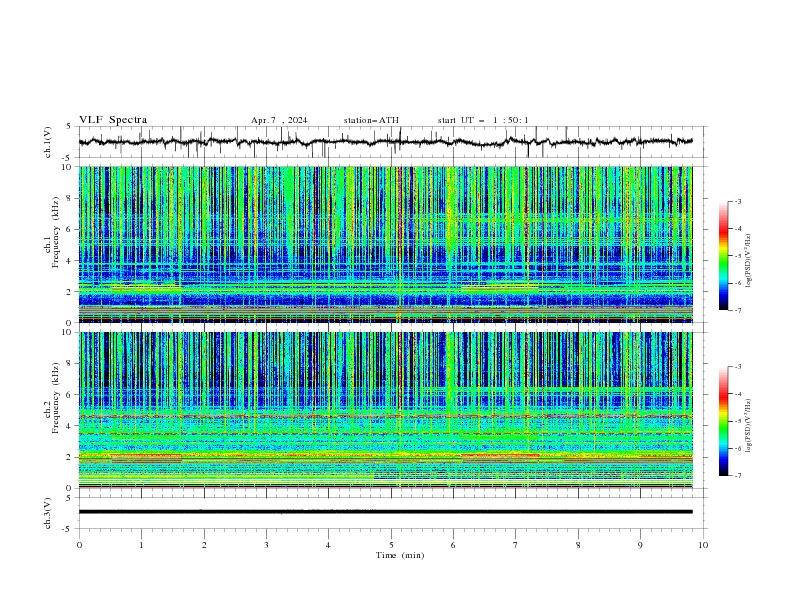The image size is (792, 612).
Task: Click the "station=ATH" header label
Action: 371,120
